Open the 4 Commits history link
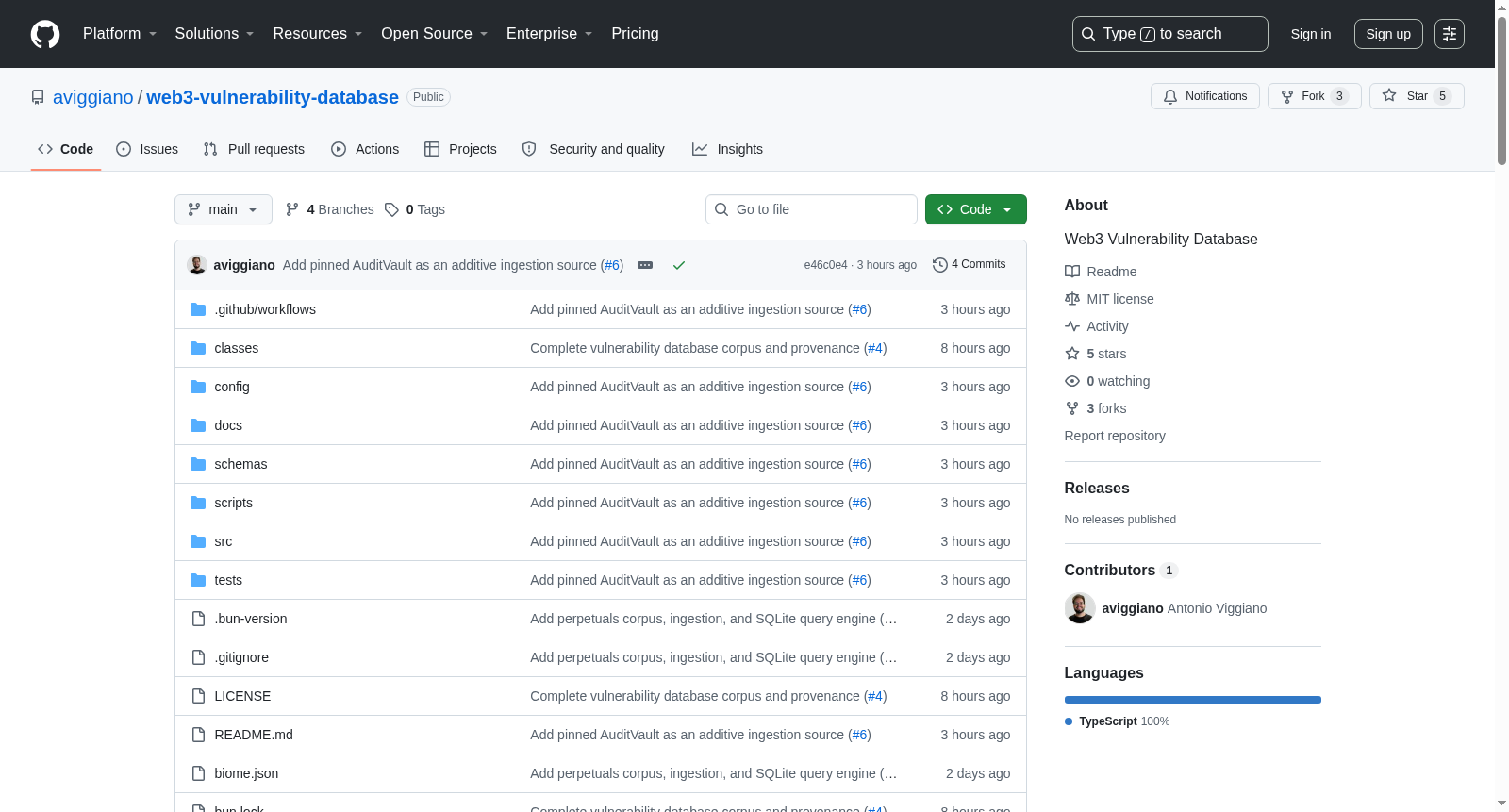Image resolution: width=1509 pixels, height=812 pixels. click(x=970, y=265)
